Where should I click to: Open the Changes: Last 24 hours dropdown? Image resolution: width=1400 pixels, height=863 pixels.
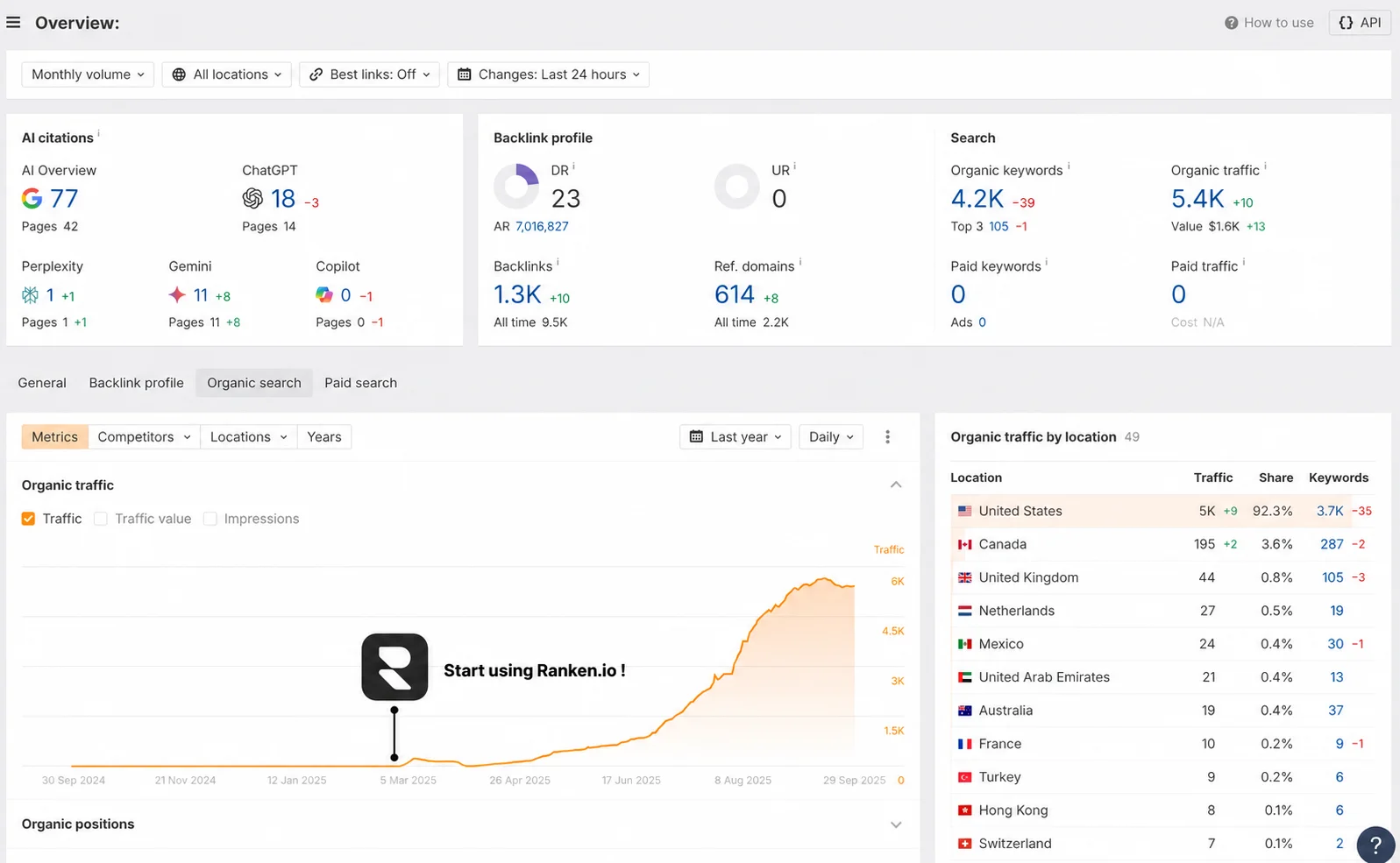548,74
